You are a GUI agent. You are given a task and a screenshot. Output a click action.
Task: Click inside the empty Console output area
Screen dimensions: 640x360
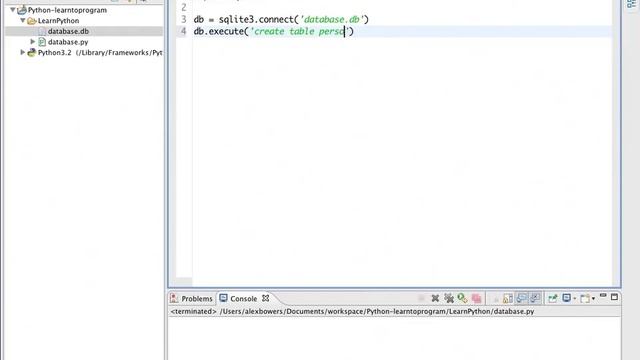394,339
